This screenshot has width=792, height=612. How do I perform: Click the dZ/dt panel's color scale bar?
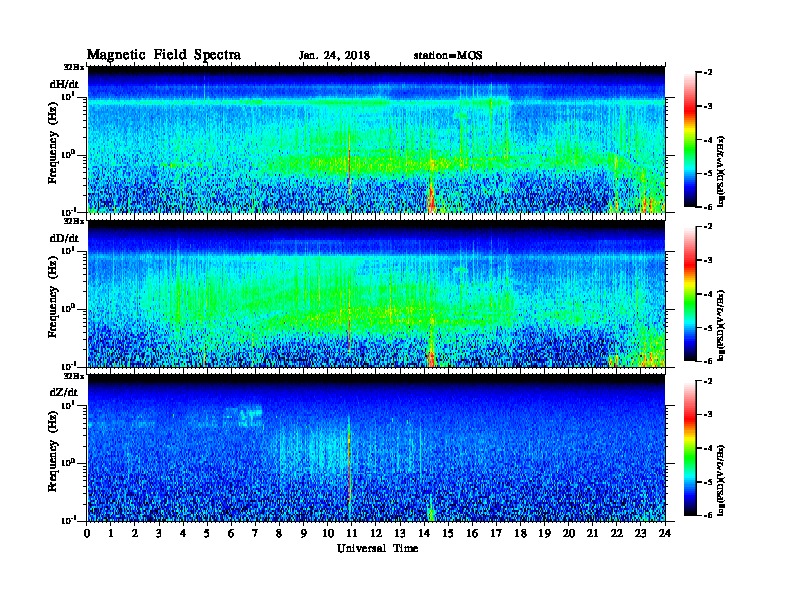coord(690,448)
